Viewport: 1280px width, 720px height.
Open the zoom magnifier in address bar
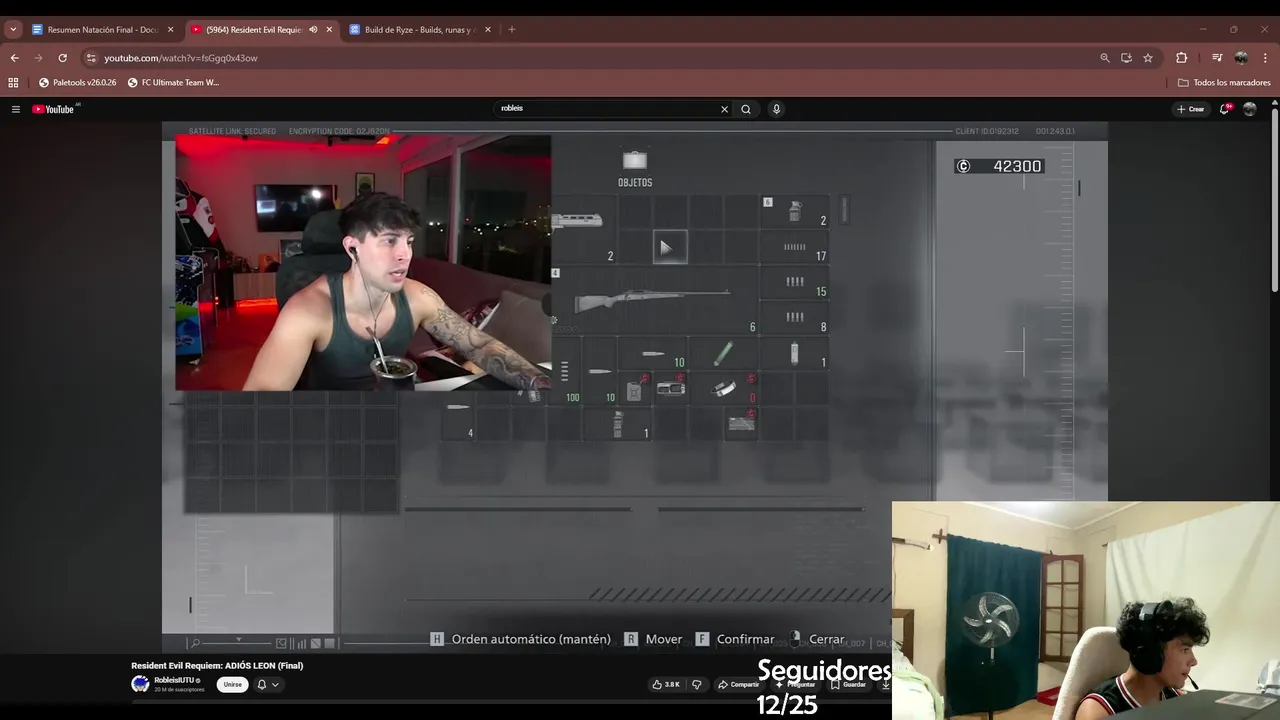(1105, 58)
